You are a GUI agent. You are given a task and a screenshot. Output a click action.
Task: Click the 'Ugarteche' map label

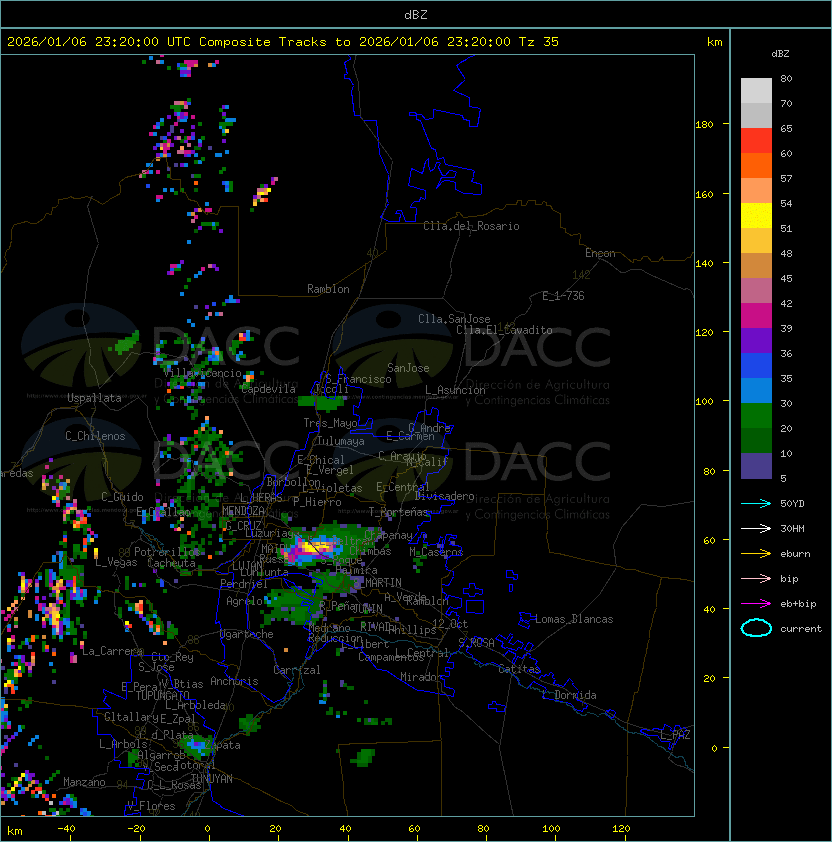pos(247,634)
